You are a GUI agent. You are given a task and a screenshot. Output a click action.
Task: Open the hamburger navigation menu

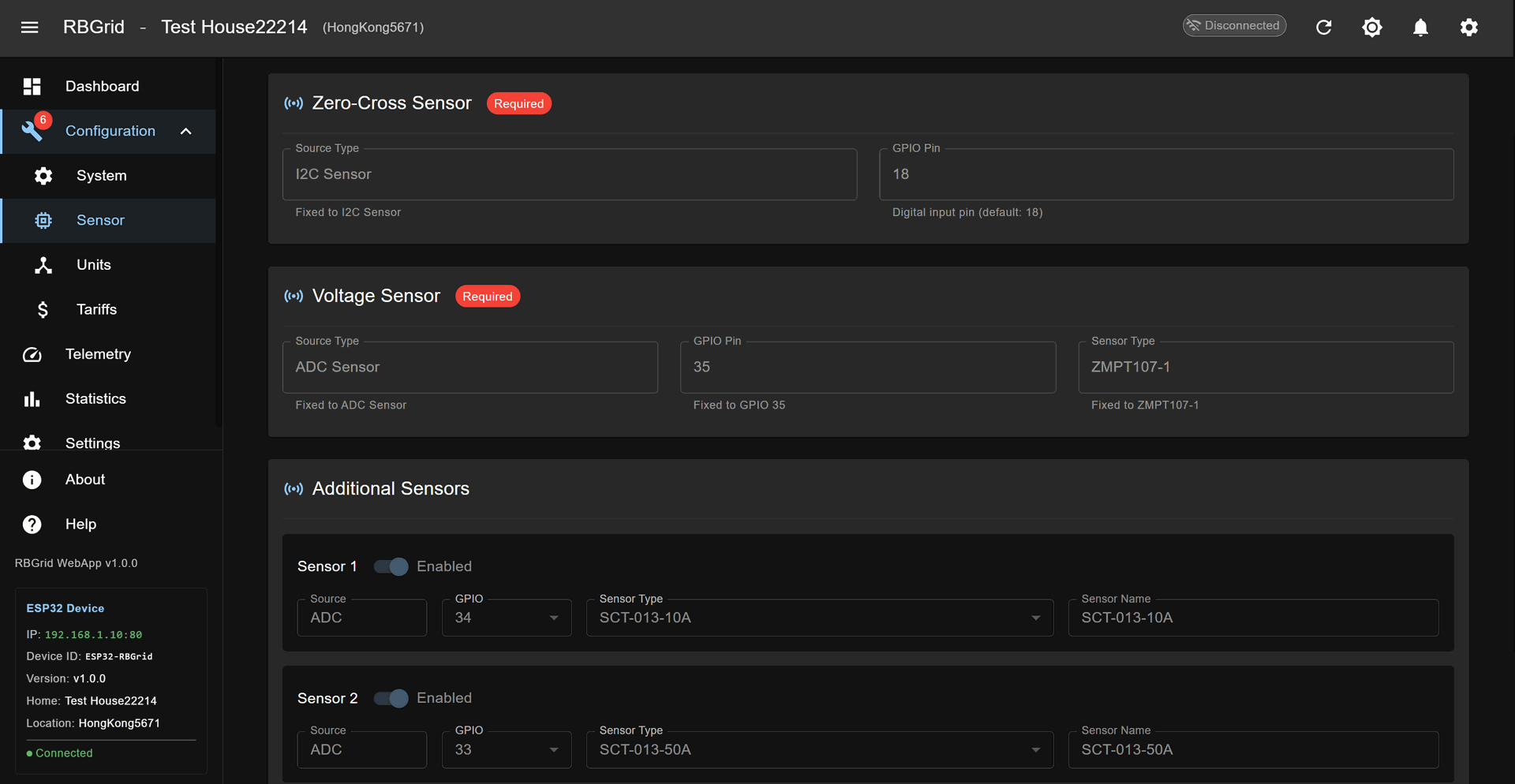(x=29, y=28)
